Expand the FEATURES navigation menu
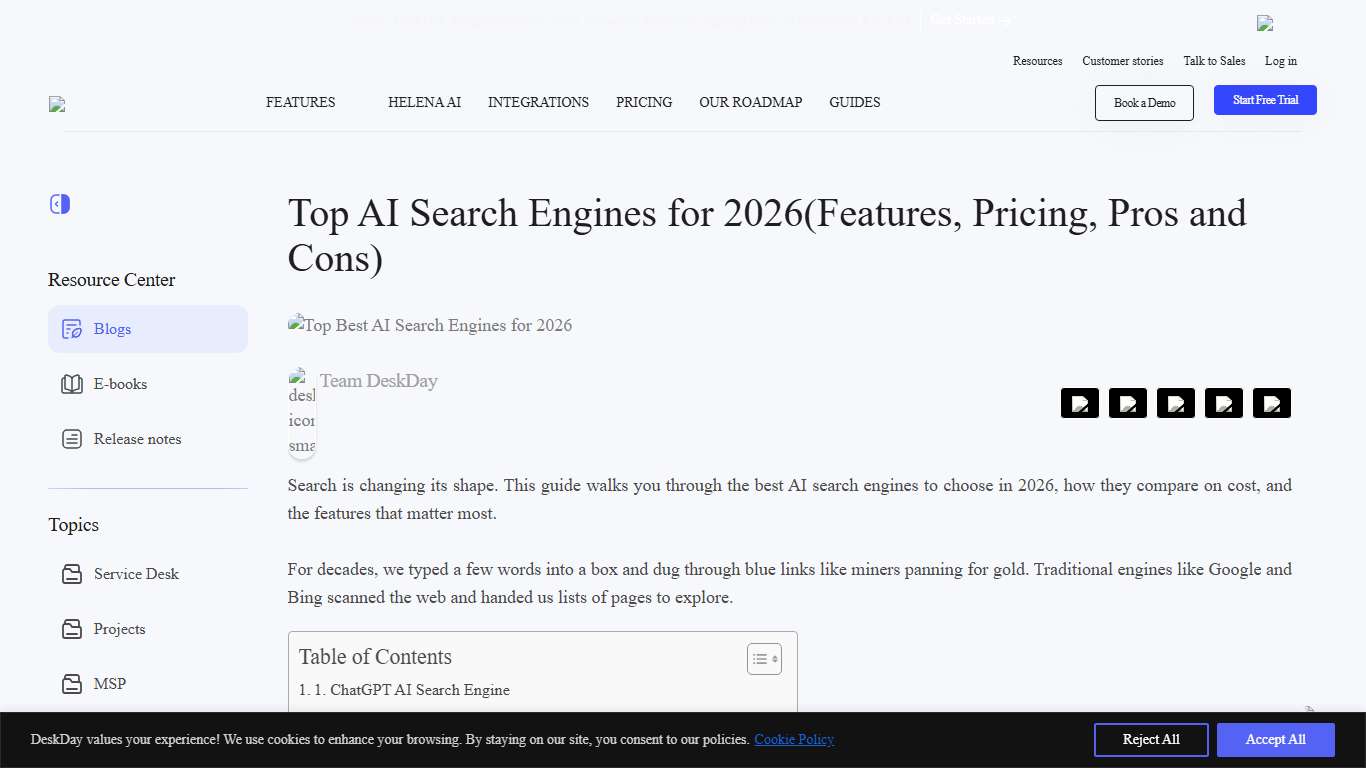 coord(300,102)
